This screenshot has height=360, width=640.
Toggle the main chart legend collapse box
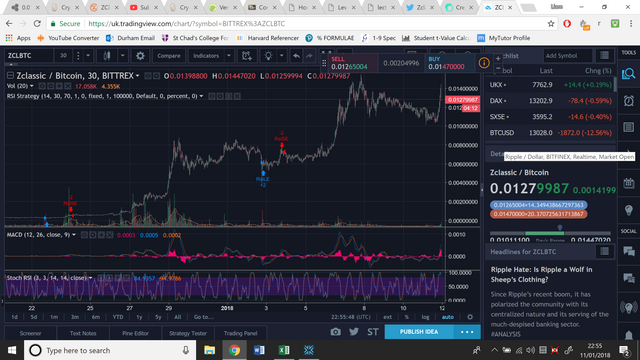(x=11, y=76)
